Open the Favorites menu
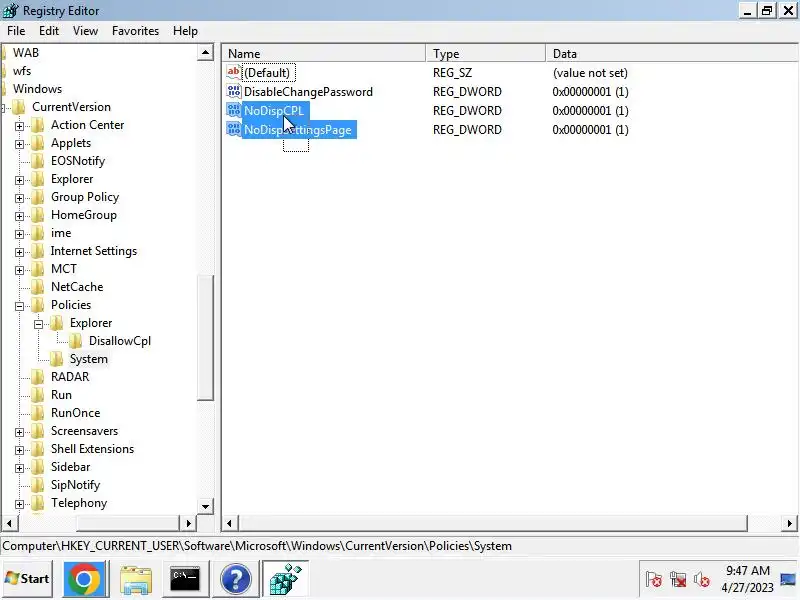 click(x=135, y=31)
